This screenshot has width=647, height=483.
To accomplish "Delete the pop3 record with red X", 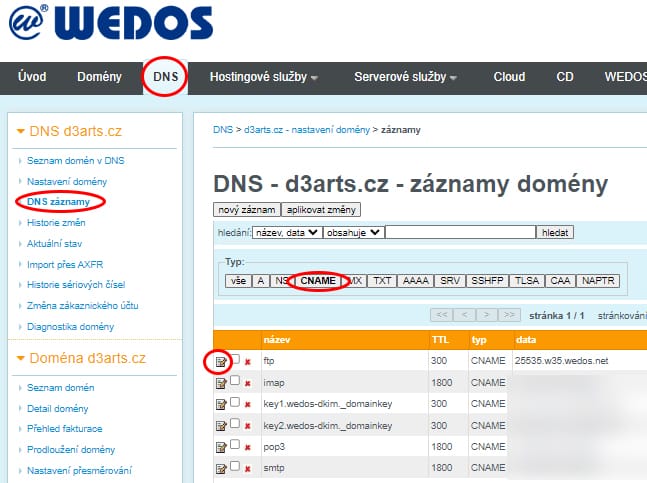I will [248, 447].
